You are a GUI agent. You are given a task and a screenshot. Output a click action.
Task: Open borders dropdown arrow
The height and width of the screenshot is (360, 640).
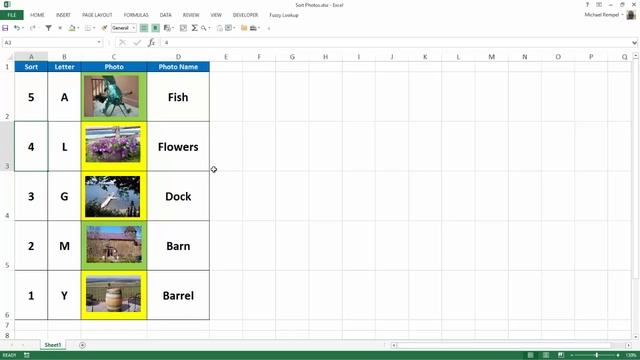coord(94,28)
